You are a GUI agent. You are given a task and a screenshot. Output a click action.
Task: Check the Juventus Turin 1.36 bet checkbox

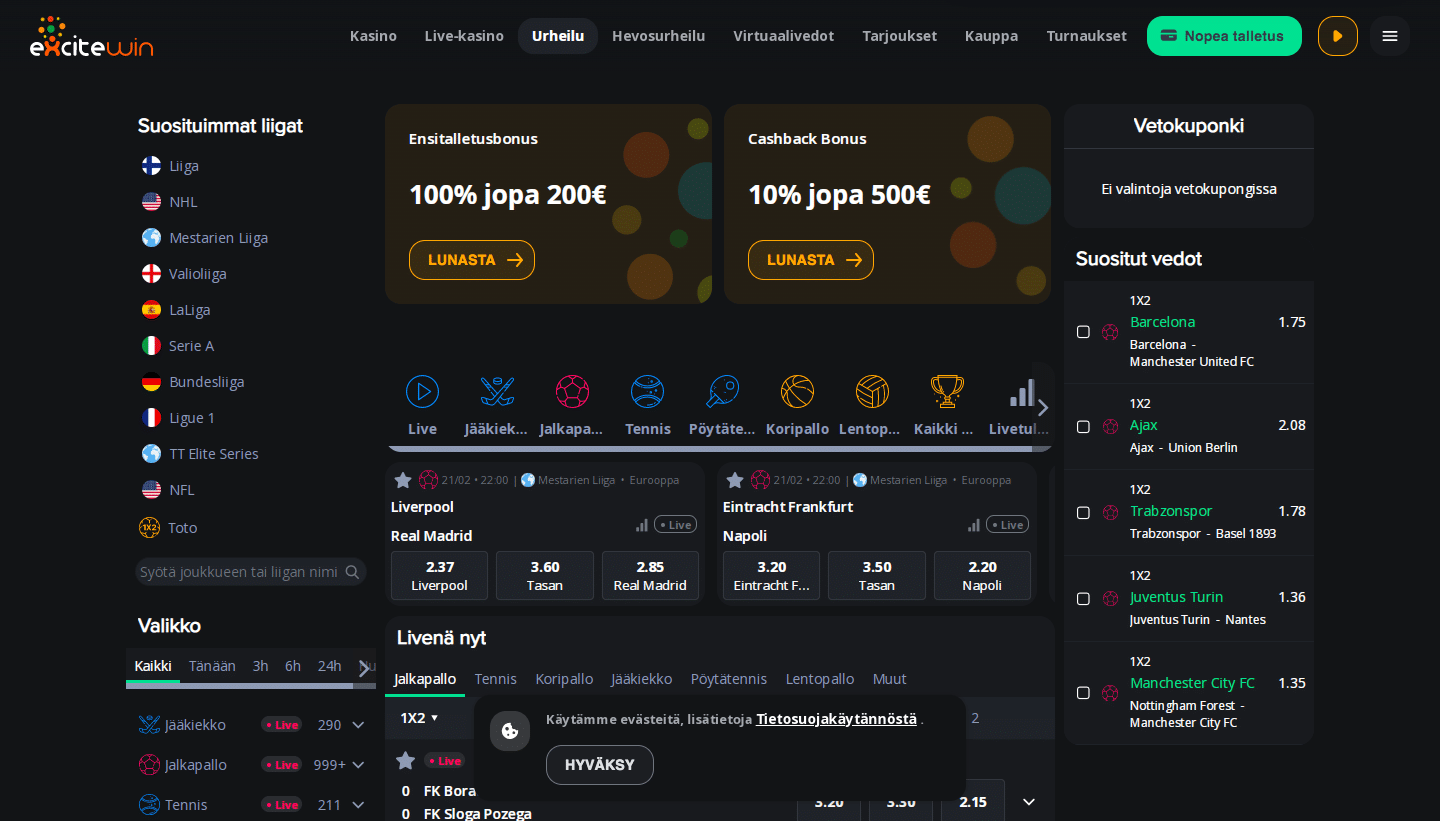pyautogui.click(x=1083, y=599)
